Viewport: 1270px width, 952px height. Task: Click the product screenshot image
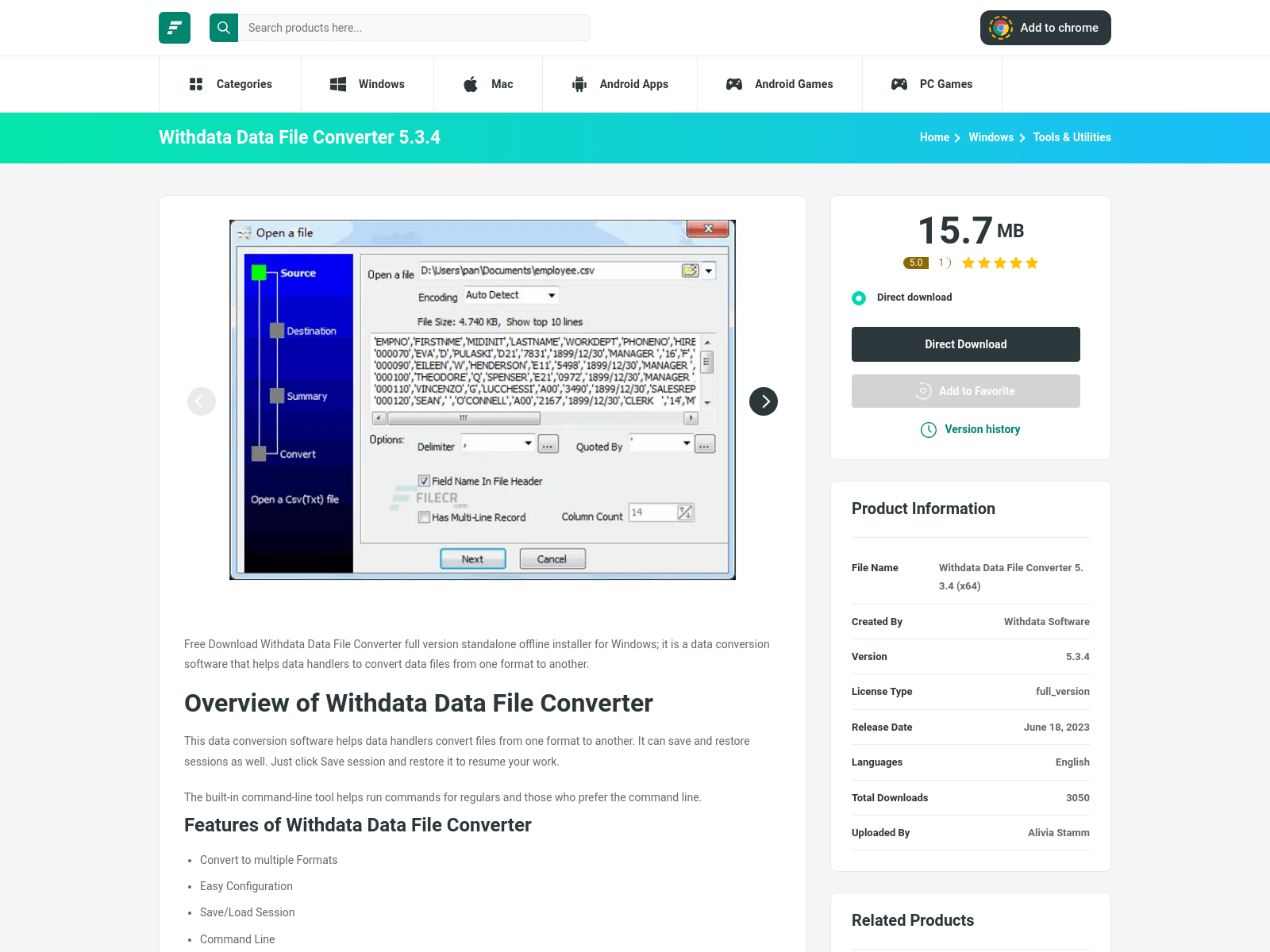(x=483, y=400)
